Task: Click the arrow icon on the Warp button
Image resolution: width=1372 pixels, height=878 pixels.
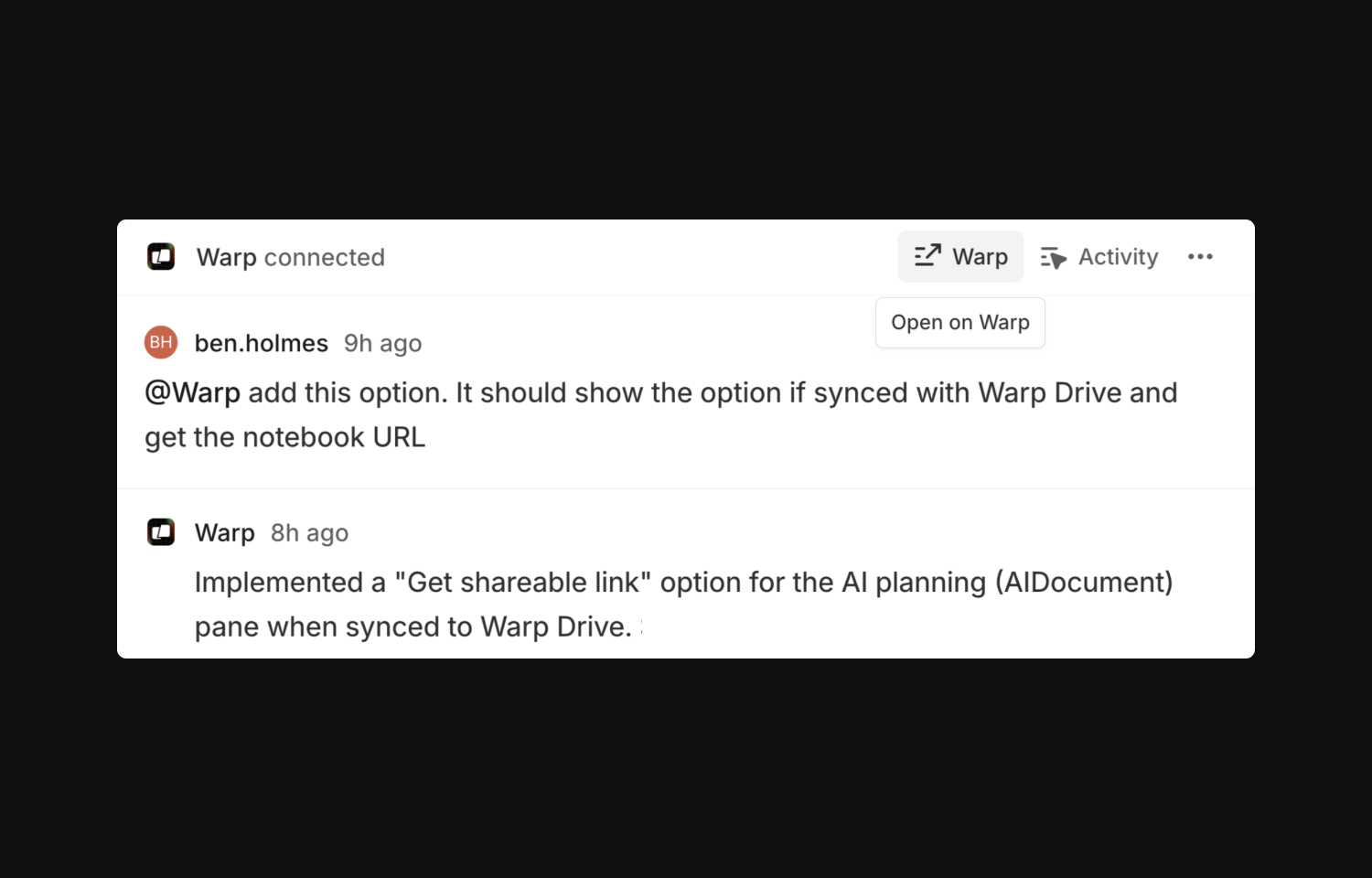Action: point(927,256)
